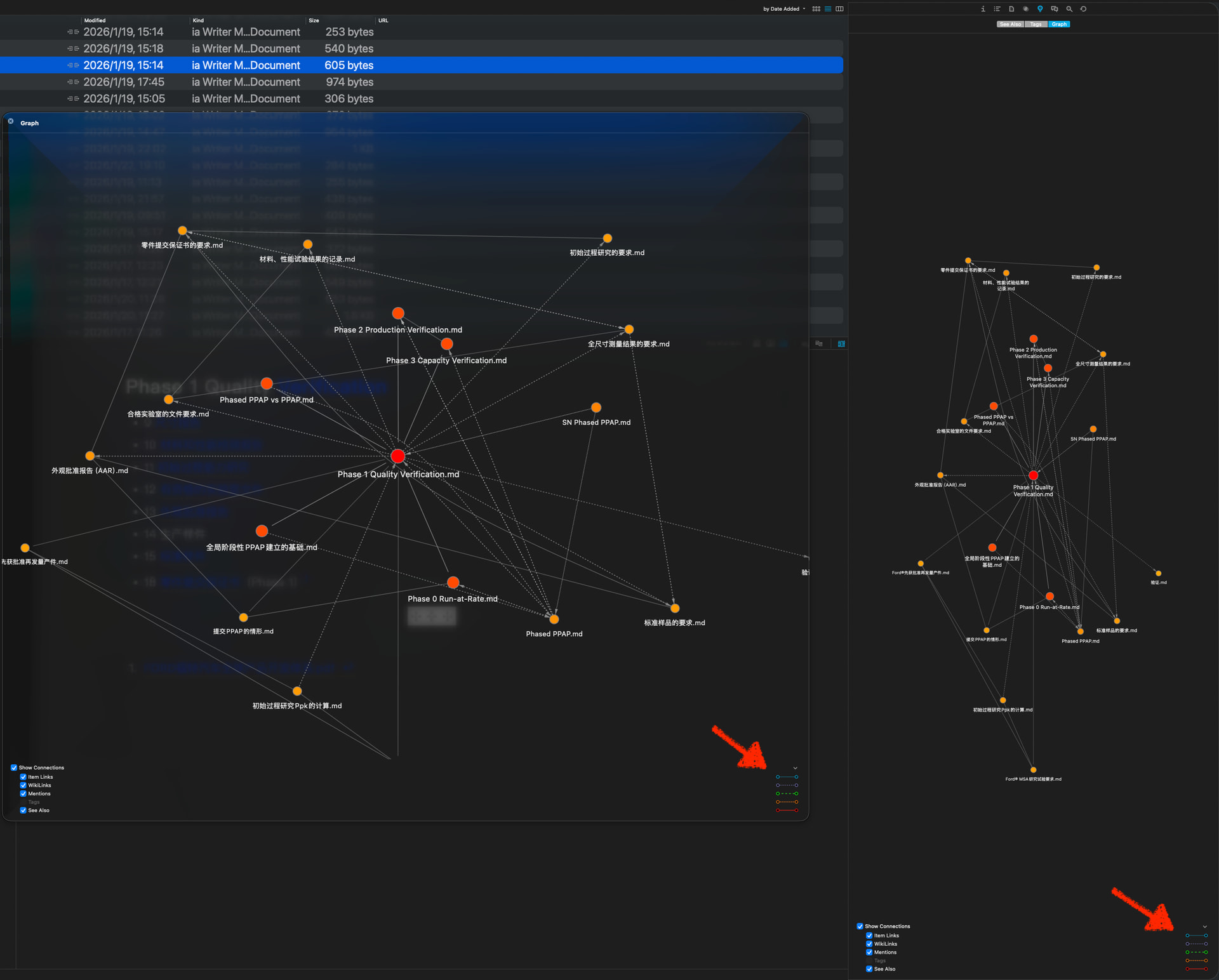Switch item list to icon grid view
Screen dimensions: 1219x980
coord(816,9)
